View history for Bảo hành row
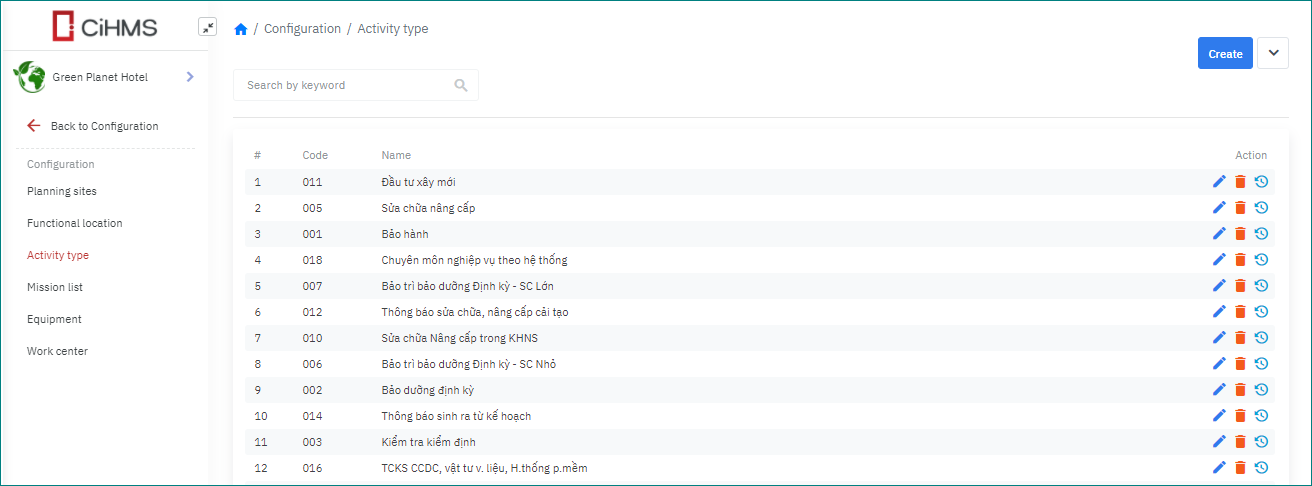Viewport: 1312px width, 486px height. click(1261, 233)
